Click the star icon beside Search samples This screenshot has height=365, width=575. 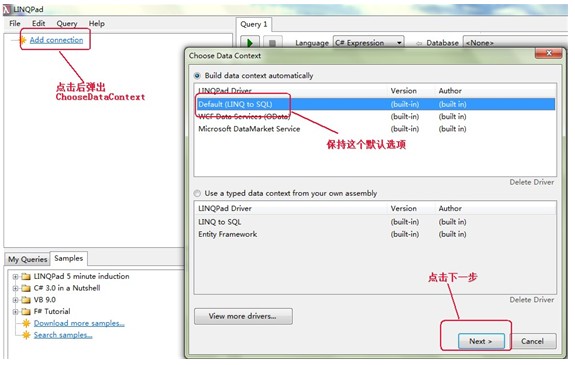[x=26, y=335]
